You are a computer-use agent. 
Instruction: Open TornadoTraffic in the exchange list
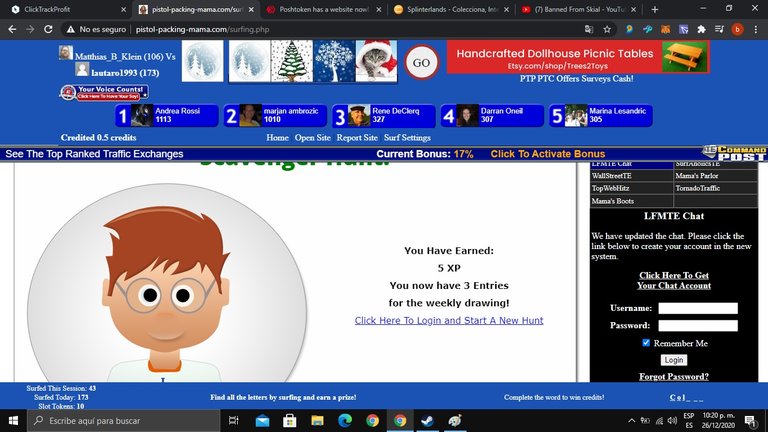pyautogui.click(x=697, y=188)
